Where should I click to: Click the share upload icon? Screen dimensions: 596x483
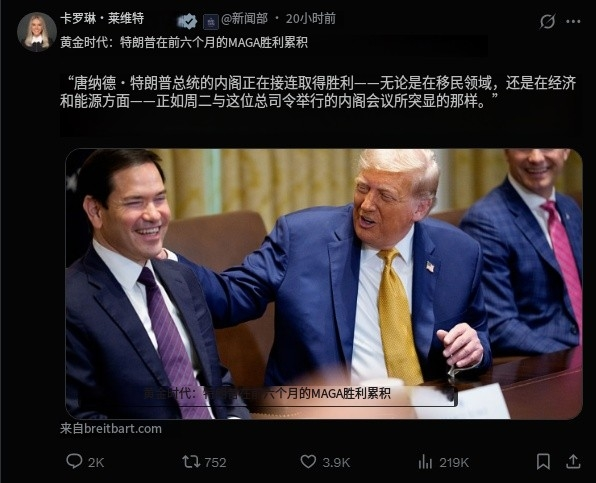click(573, 462)
